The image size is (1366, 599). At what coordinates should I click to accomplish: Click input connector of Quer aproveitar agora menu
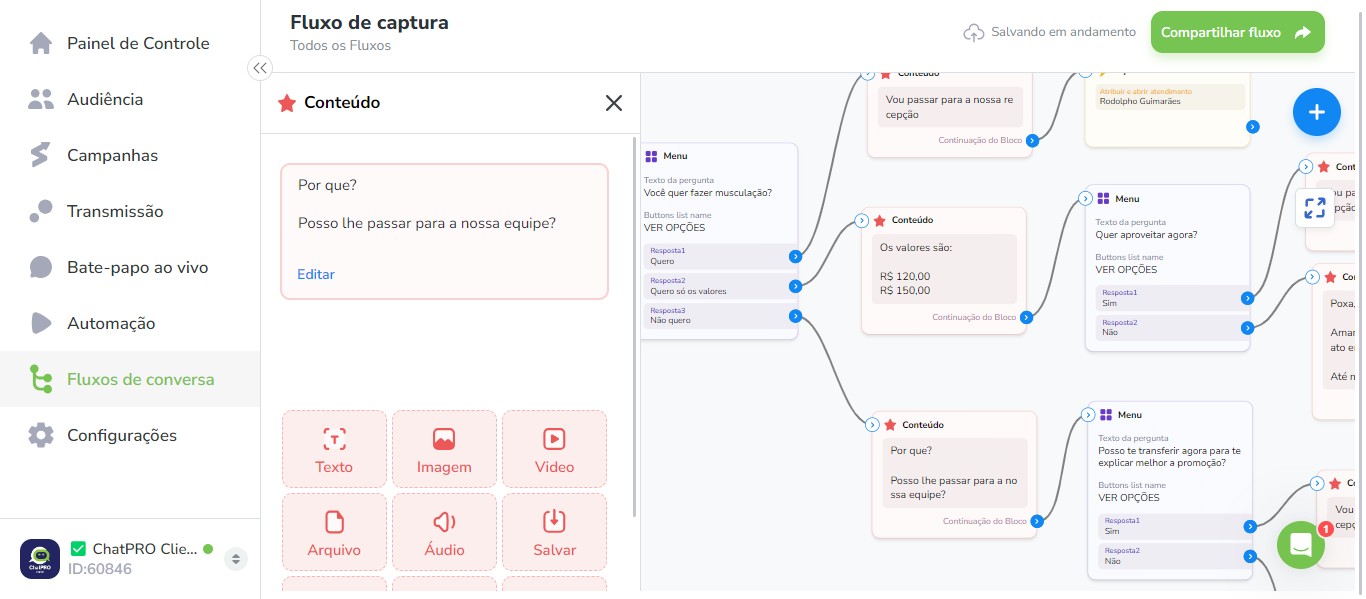pos(1086,198)
